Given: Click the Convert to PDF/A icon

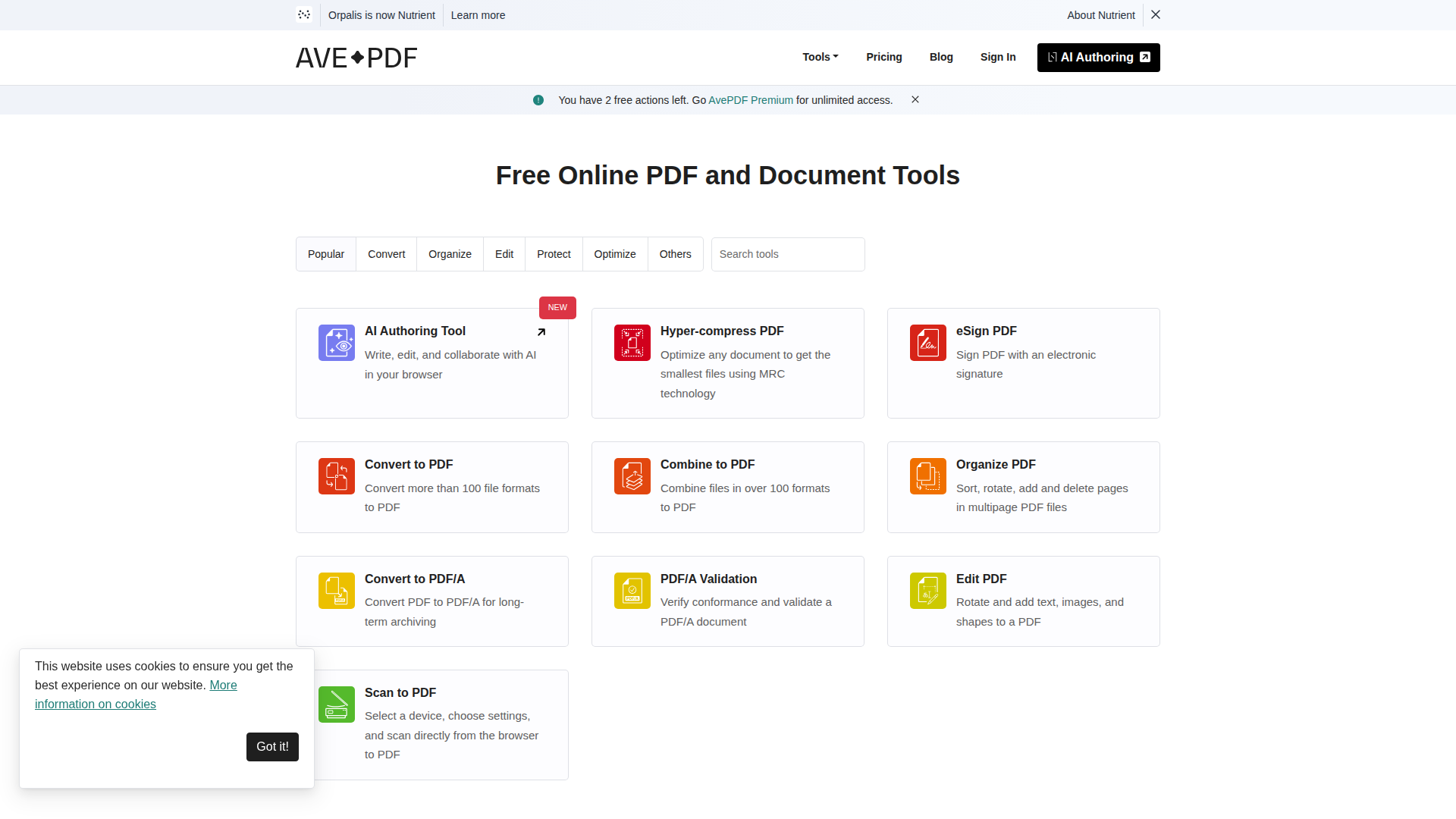Looking at the screenshot, I should click(x=337, y=591).
